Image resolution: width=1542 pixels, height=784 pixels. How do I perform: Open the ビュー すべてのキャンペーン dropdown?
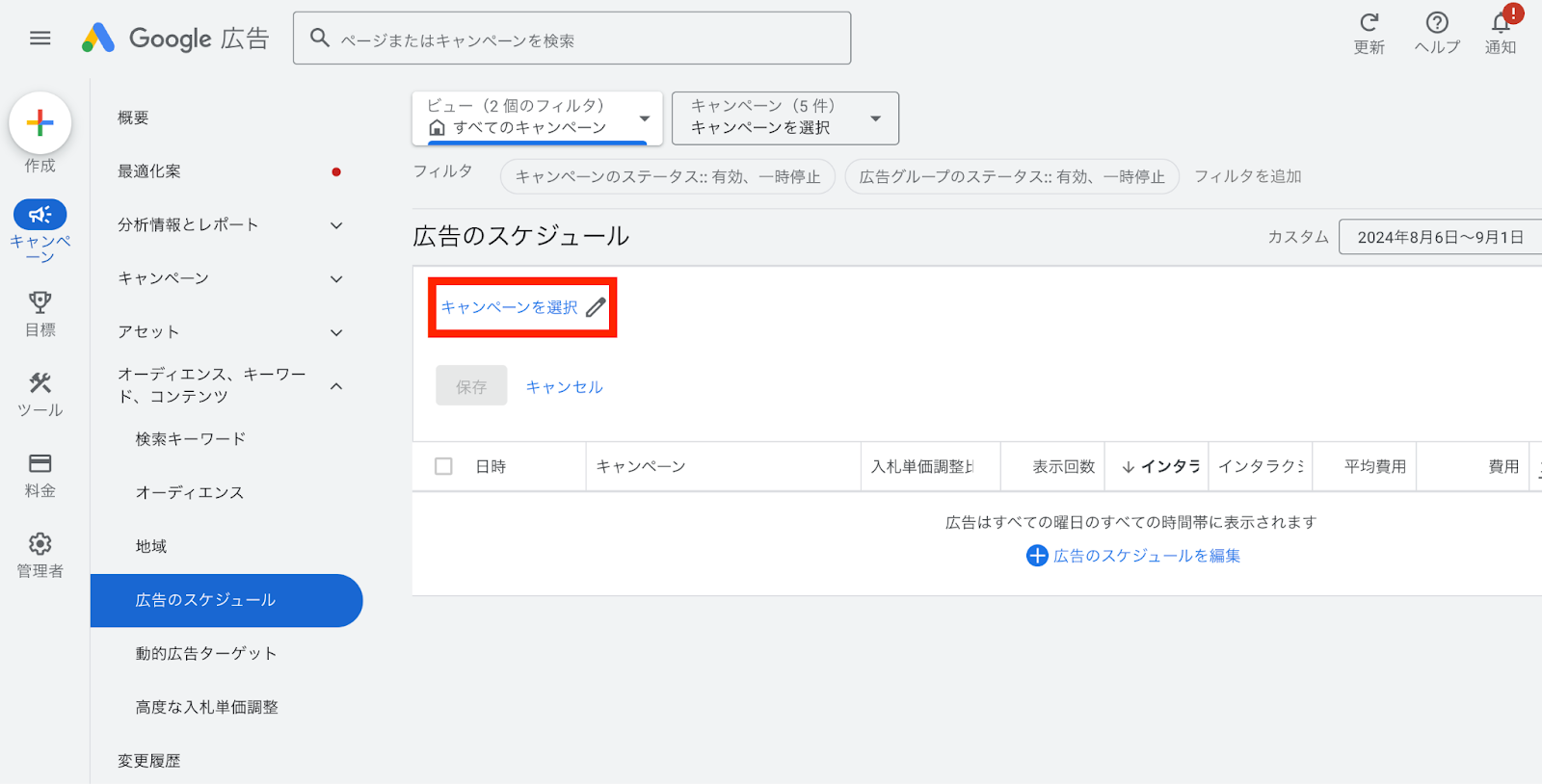click(538, 118)
